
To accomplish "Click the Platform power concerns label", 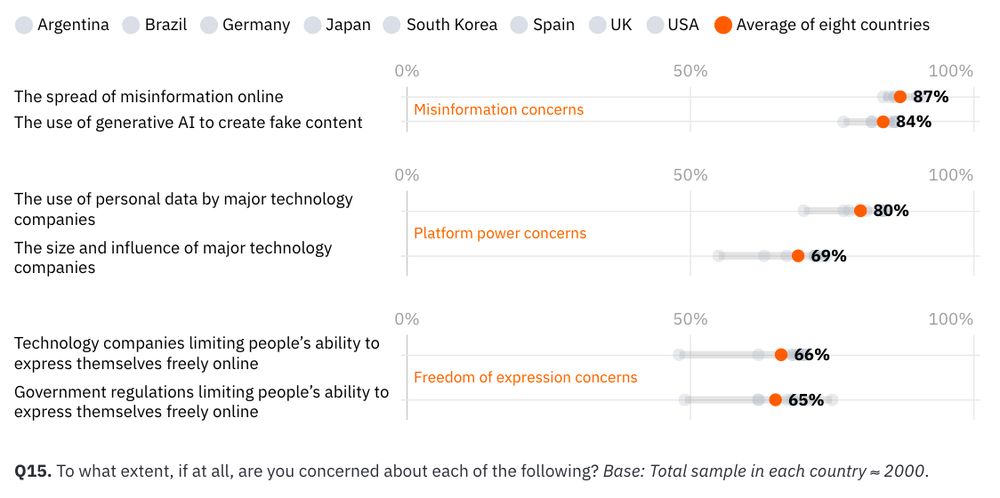I will coord(500,234).
